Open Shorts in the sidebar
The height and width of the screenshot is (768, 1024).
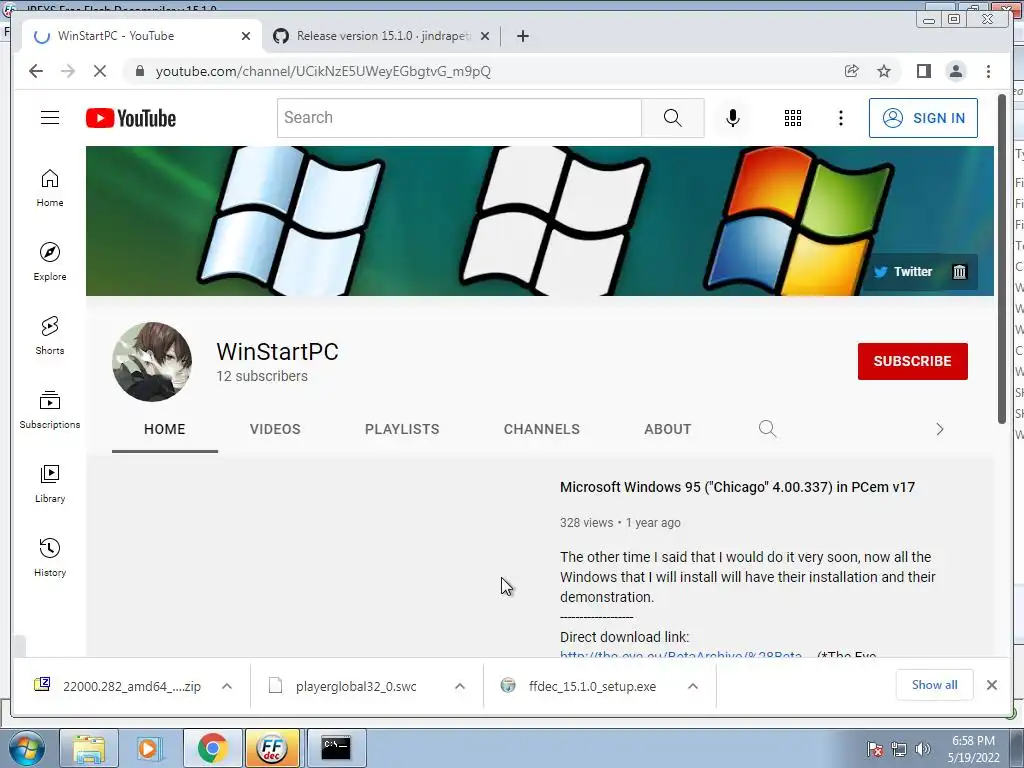click(x=50, y=336)
